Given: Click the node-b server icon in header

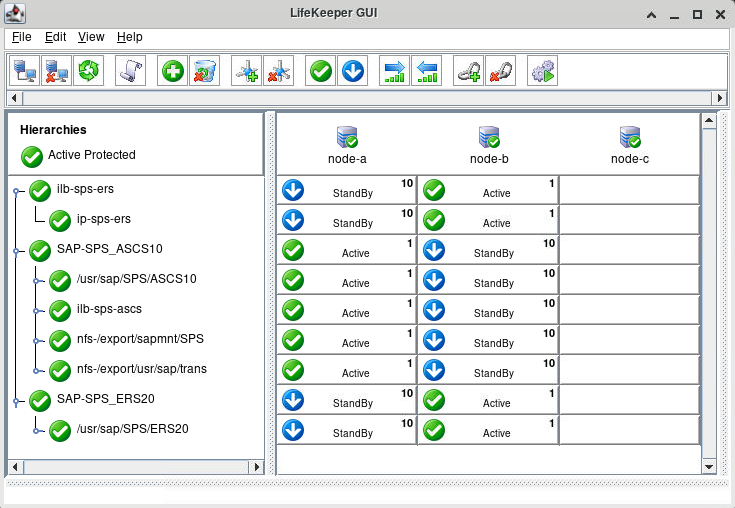Looking at the screenshot, I should tap(489, 137).
